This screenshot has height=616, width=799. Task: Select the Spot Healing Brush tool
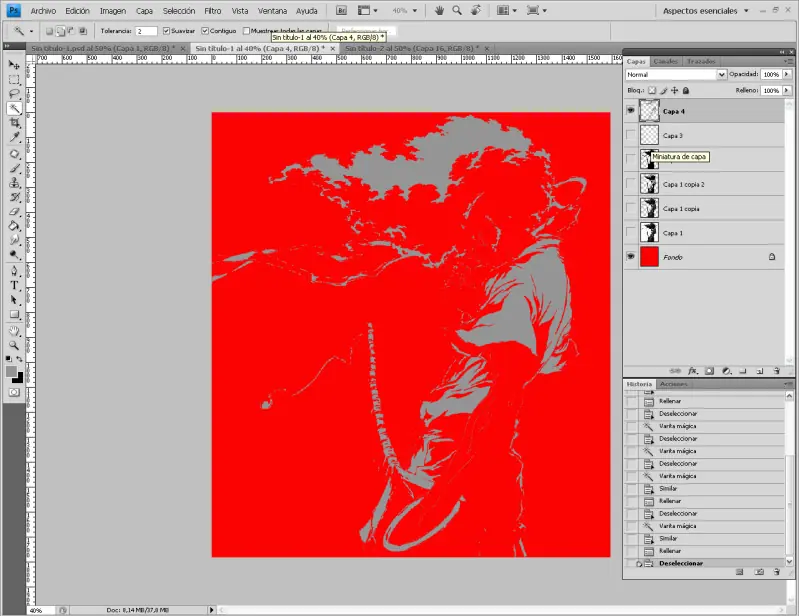coord(14,154)
